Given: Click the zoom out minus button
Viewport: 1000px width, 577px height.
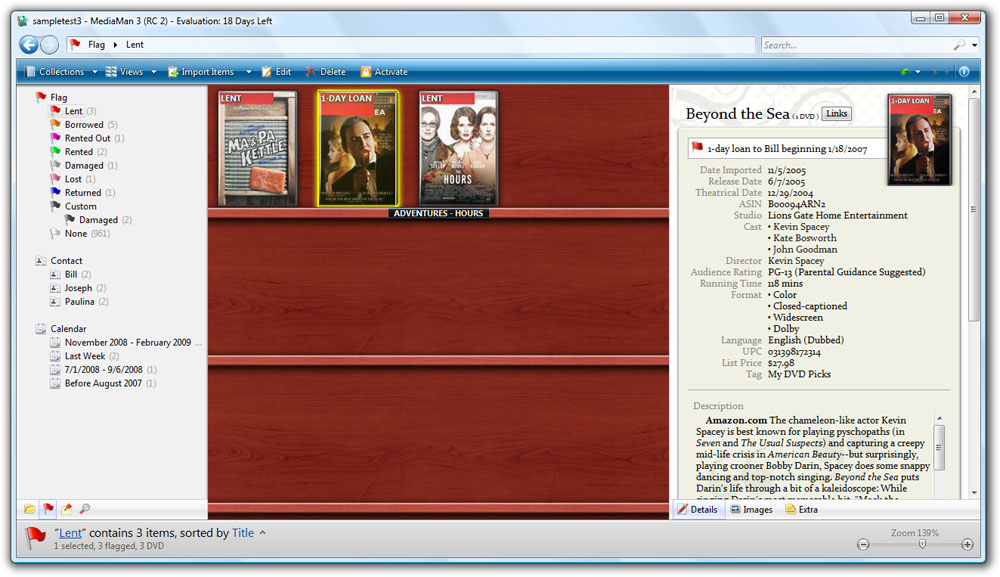Looking at the screenshot, I should pyautogui.click(x=863, y=544).
